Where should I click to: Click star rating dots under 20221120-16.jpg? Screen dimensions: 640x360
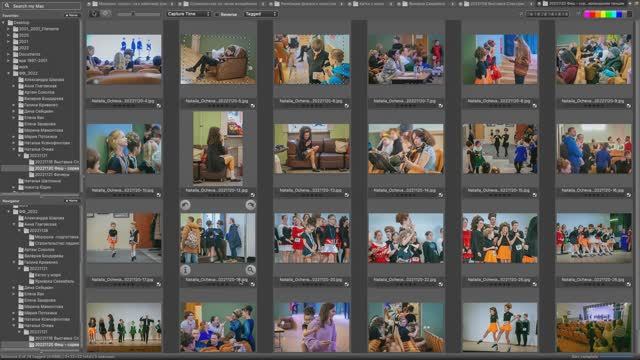click(593, 195)
